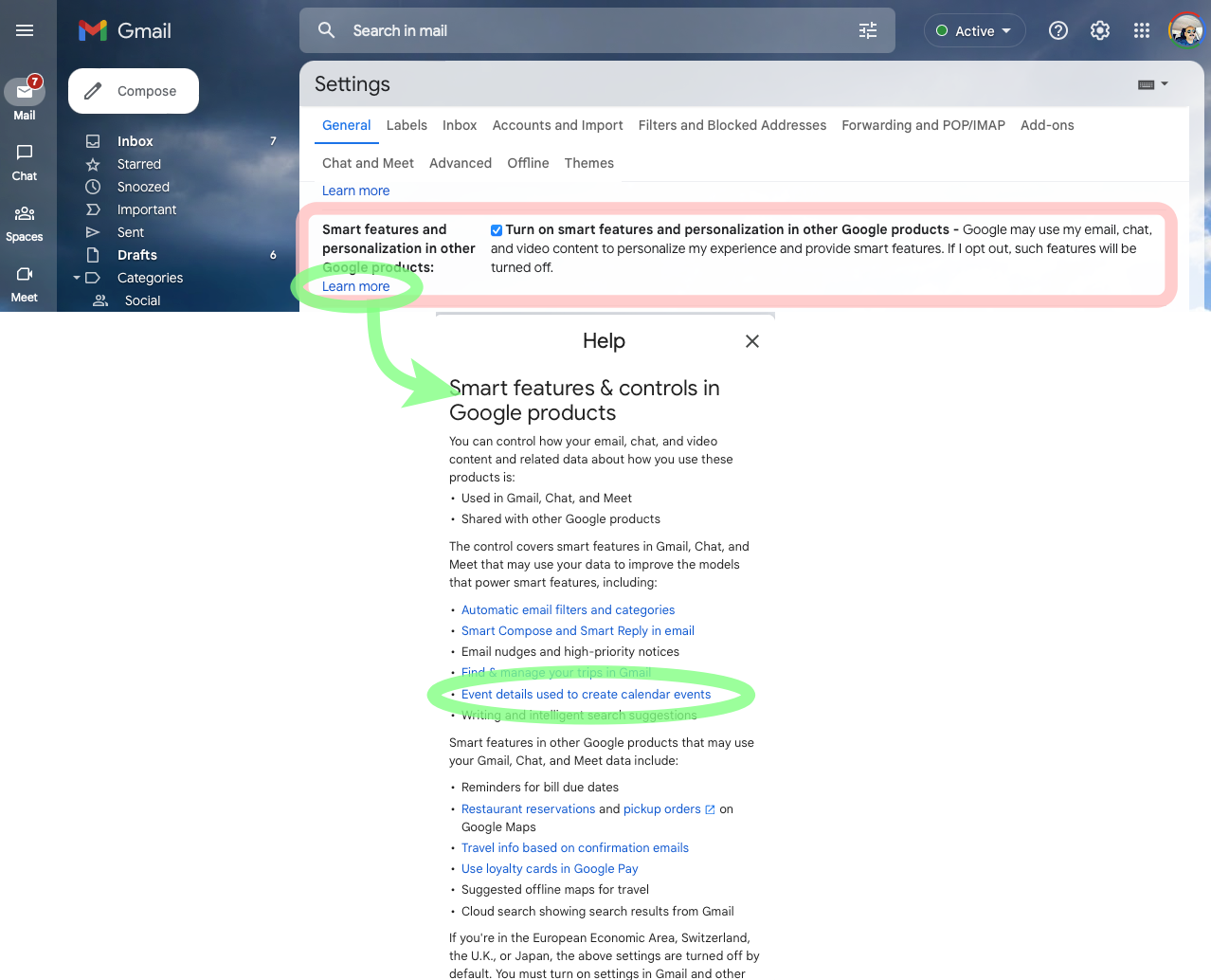The width and height of the screenshot is (1211, 980).
Task: Show search options filter icon
Action: [x=868, y=30]
